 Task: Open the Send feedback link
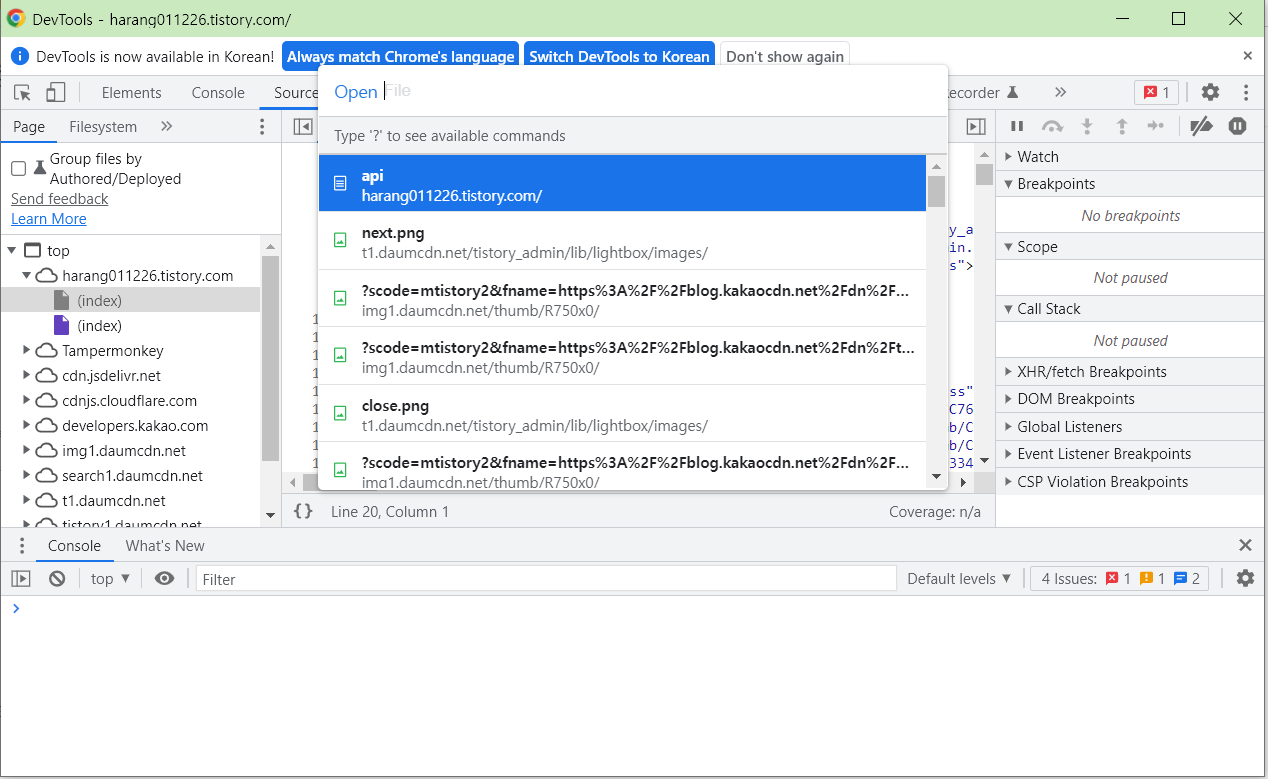tap(59, 199)
